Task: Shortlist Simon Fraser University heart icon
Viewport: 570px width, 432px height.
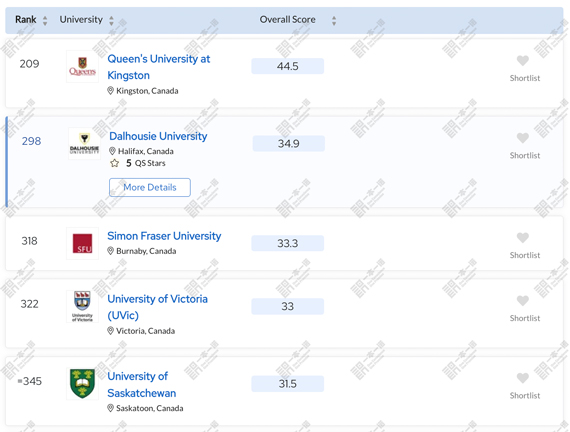Action: click(523, 237)
